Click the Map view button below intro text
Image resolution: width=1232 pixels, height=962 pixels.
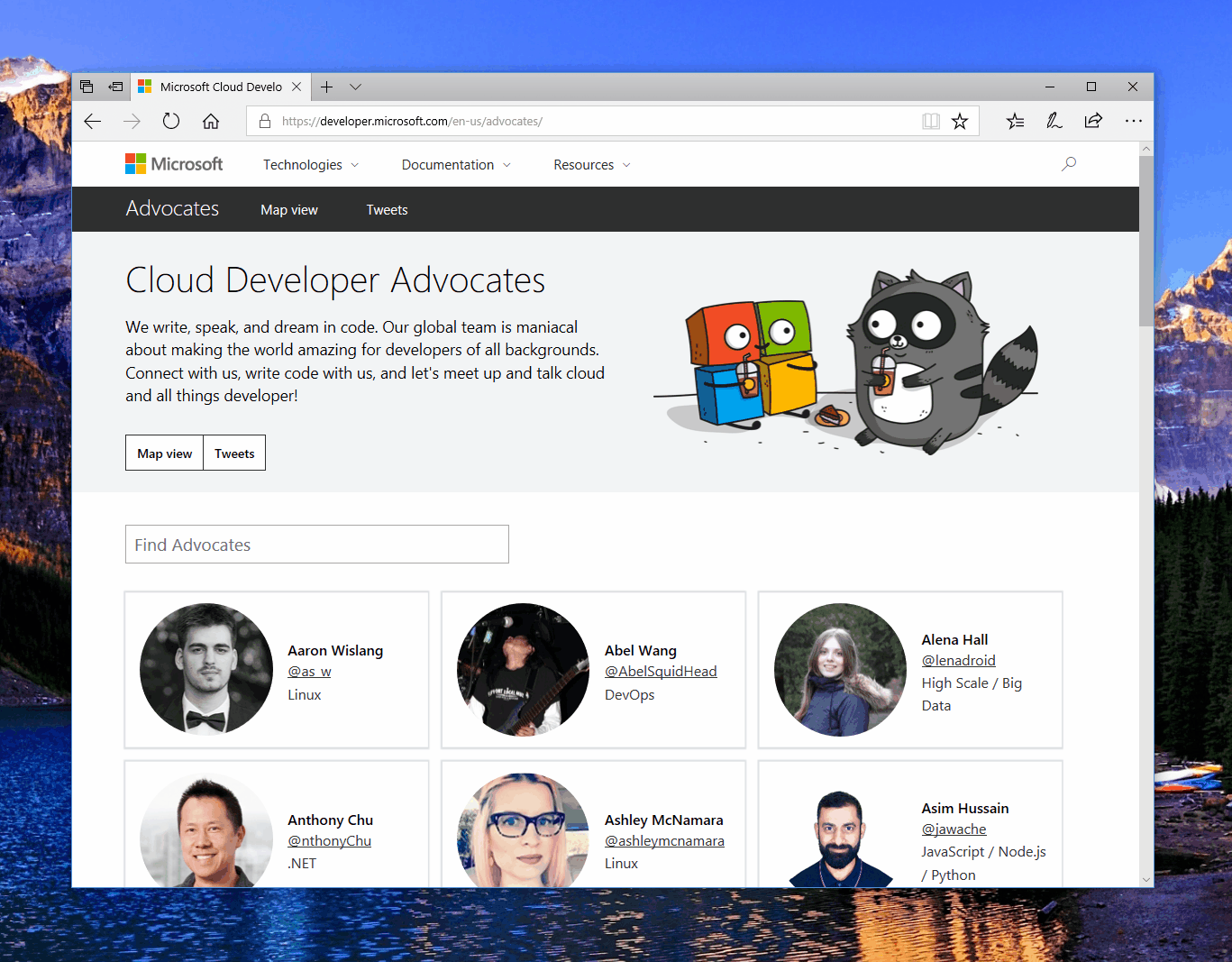coord(164,454)
